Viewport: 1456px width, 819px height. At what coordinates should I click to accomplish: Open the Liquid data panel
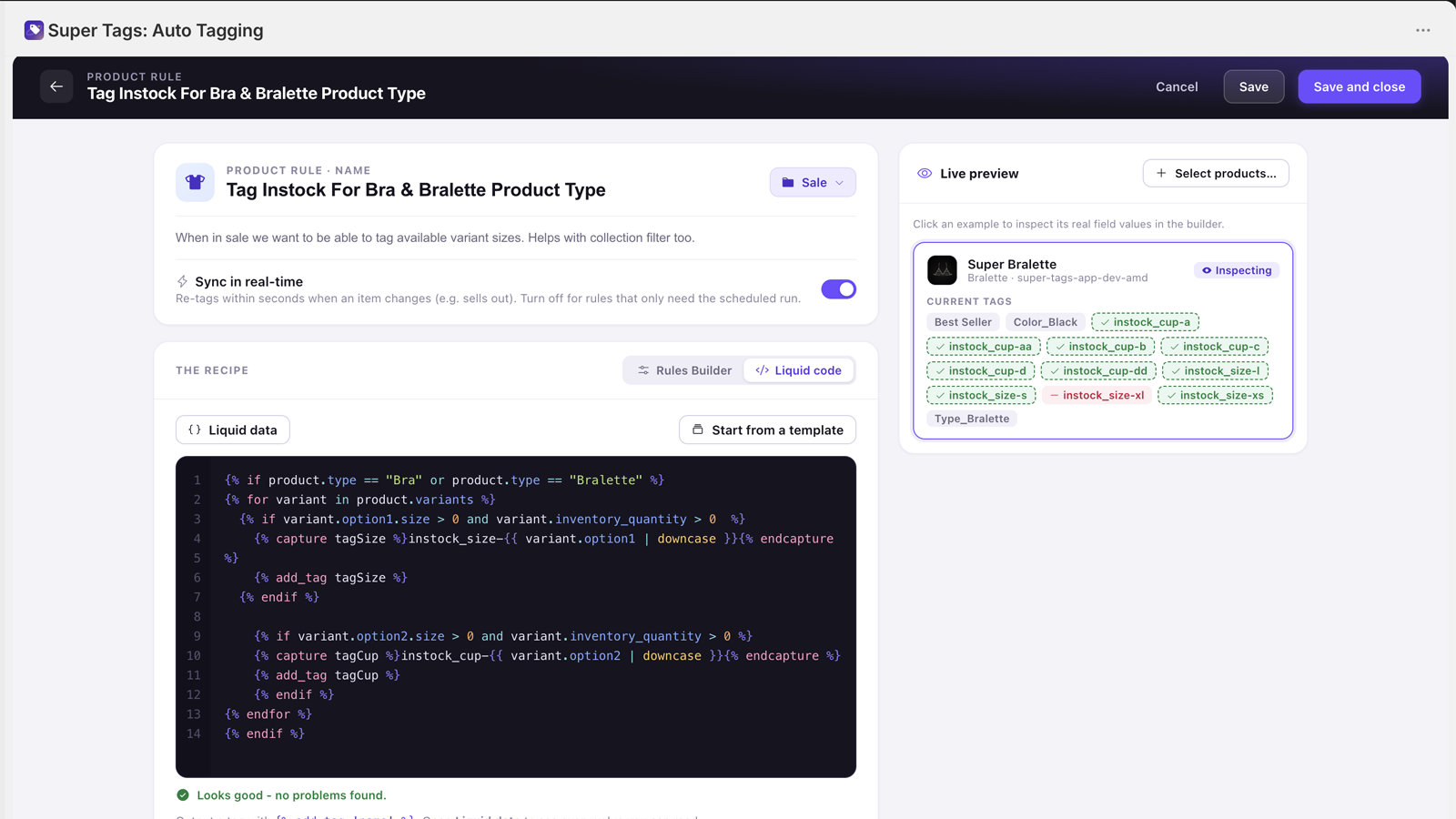tap(233, 430)
